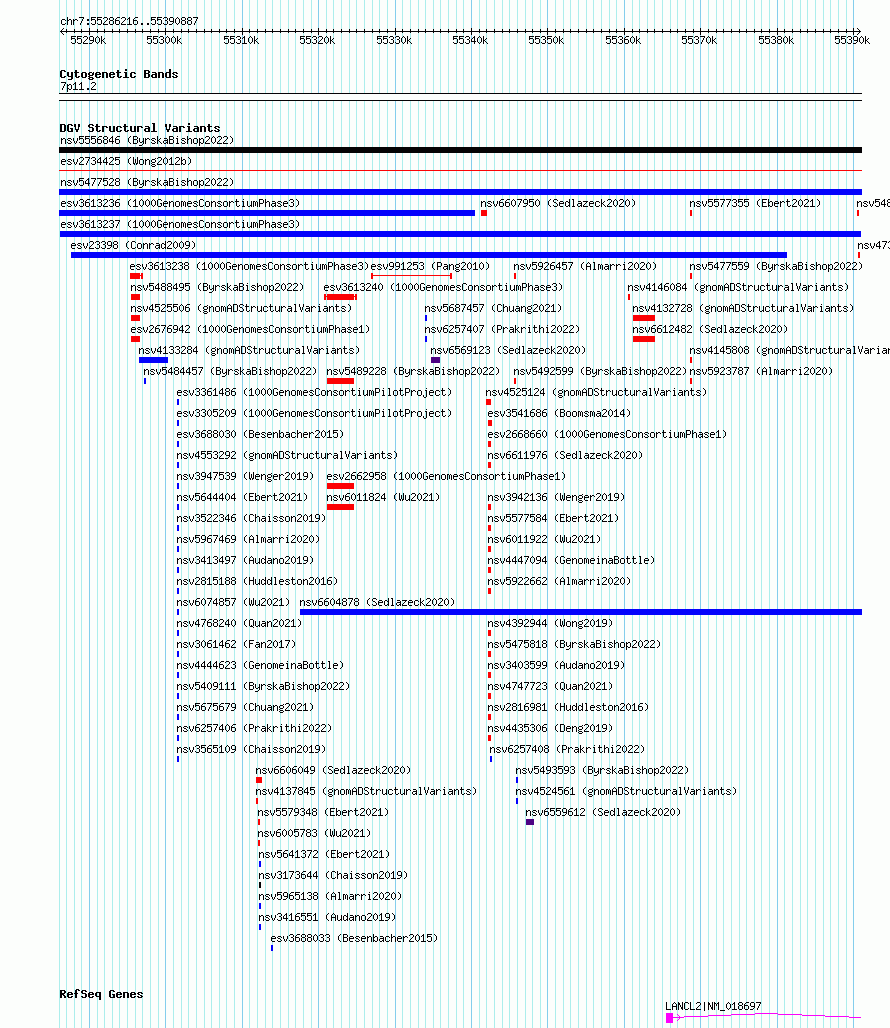Open nsv4435306 (Deng2019) variant
The width and height of the screenshot is (890, 1028).
pos(550,728)
